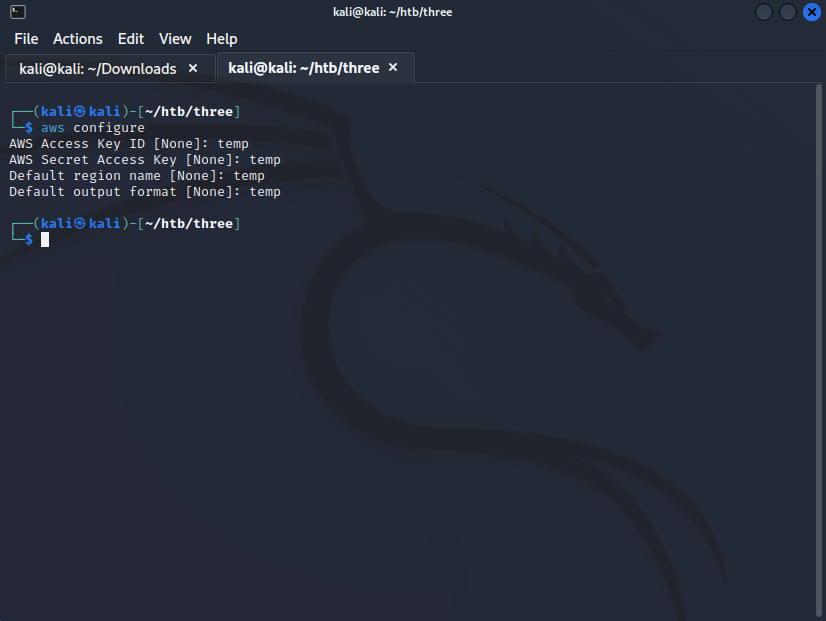Screen dimensions: 826x621
Task: Click the cursor at the empty prompt
Action: pyautogui.click(x=45, y=240)
